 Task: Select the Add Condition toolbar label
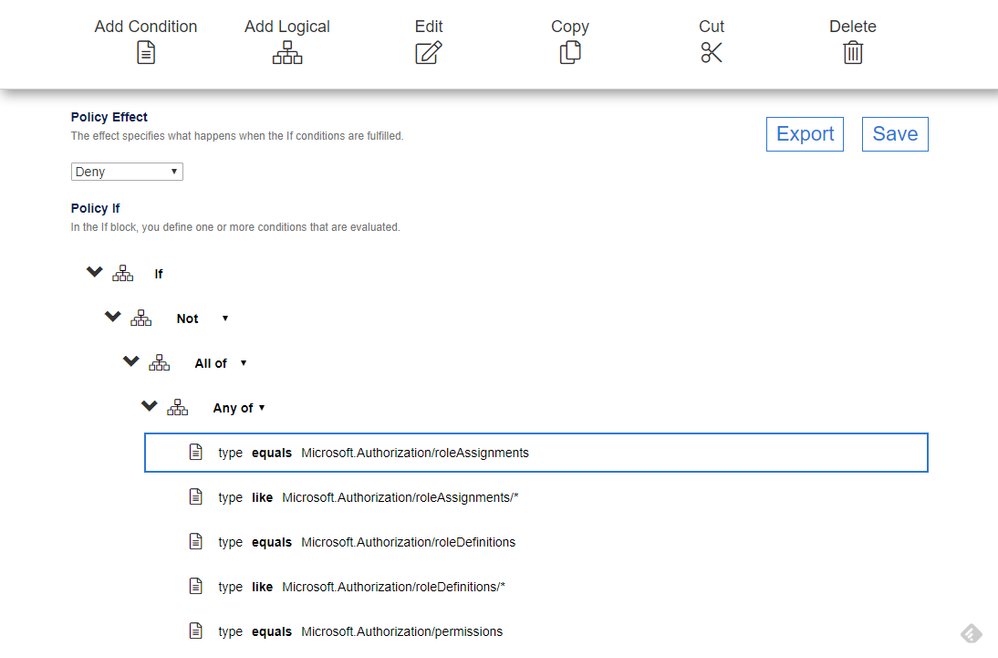pos(146,26)
